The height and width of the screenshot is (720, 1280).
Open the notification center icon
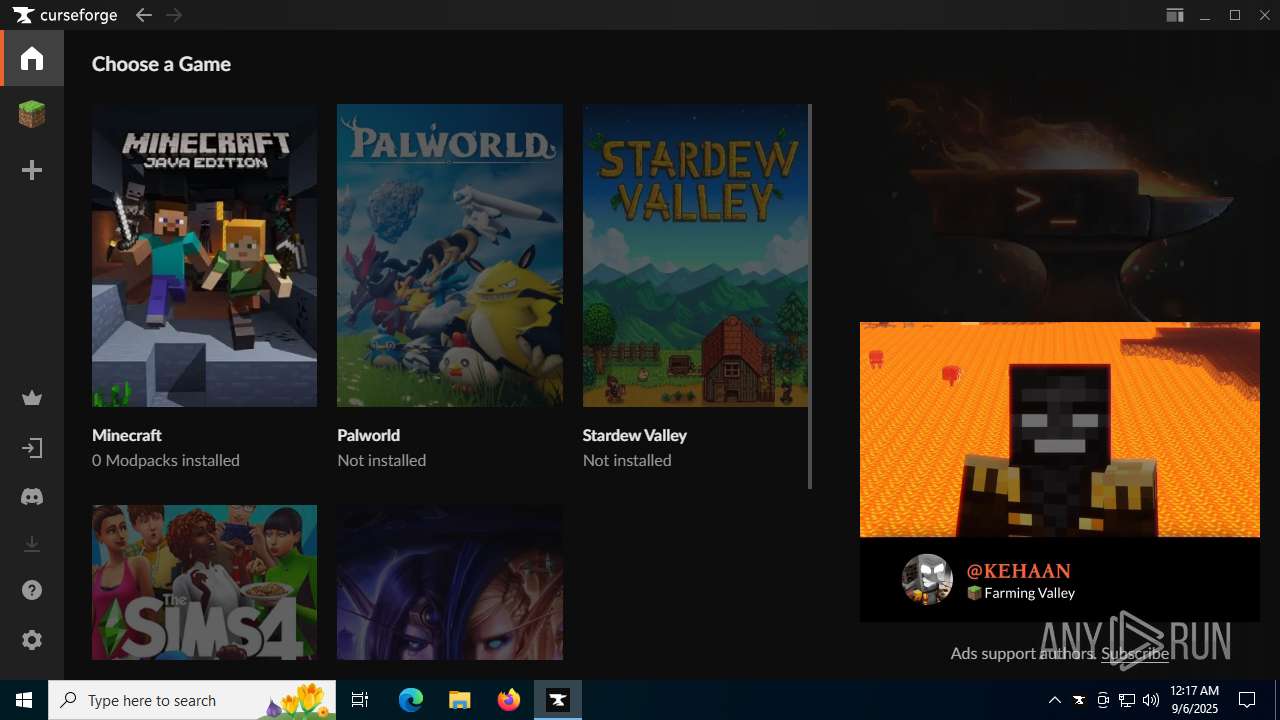point(1247,700)
